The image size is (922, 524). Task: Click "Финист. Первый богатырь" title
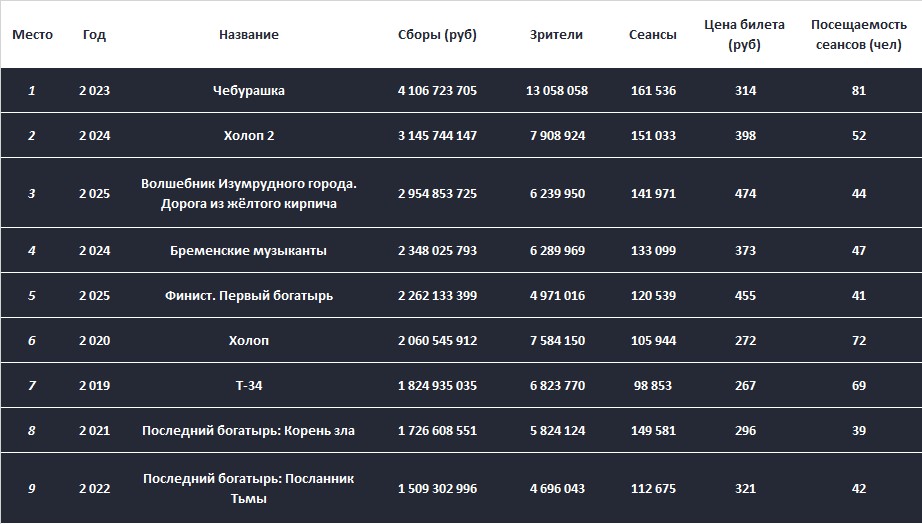[249, 296]
